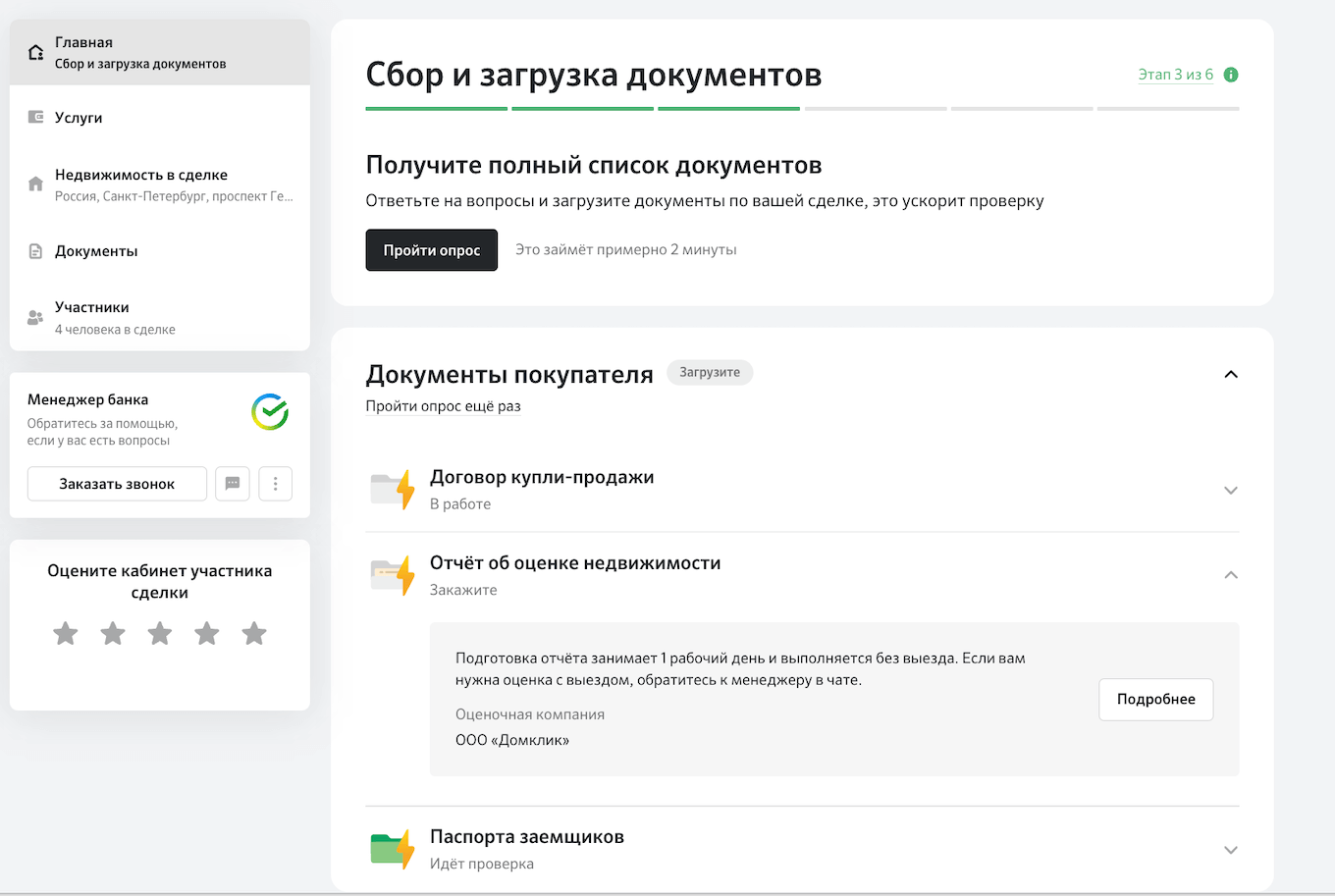Rate the cabinet with one star
This screenshot has height=896, width=1335.
(x=66, y=633)
